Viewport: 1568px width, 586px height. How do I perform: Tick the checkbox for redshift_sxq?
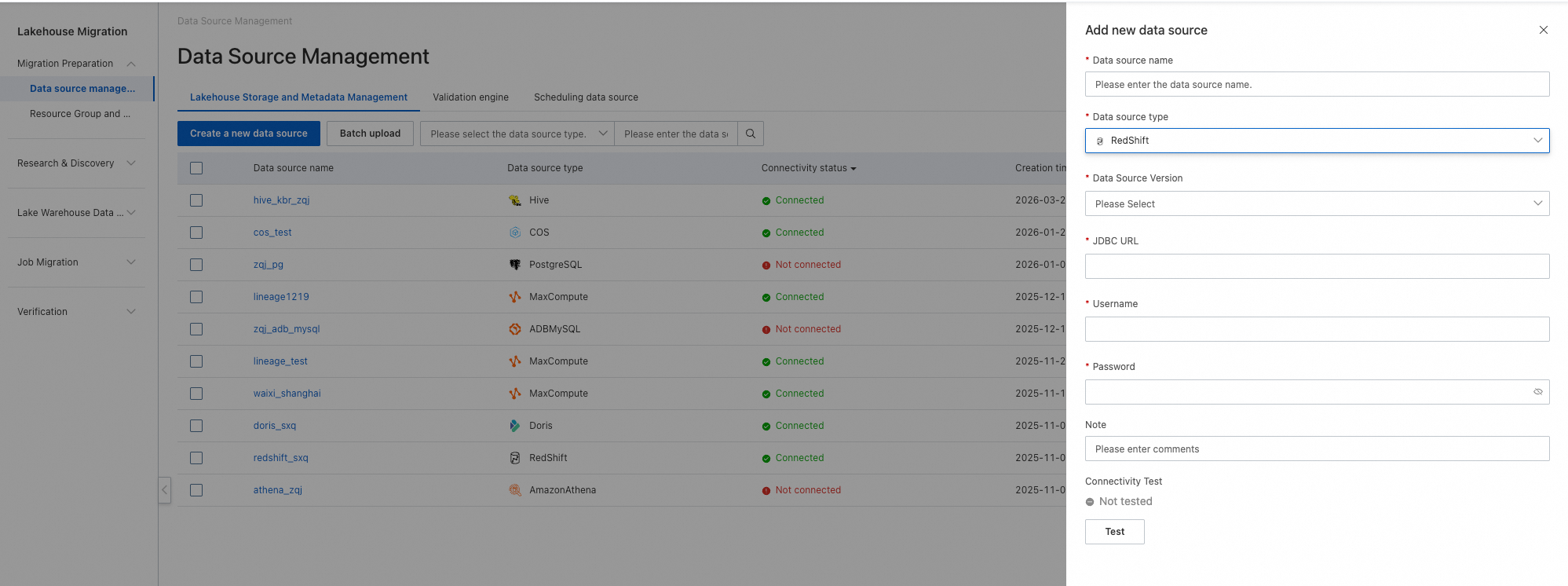coord(196,458)
